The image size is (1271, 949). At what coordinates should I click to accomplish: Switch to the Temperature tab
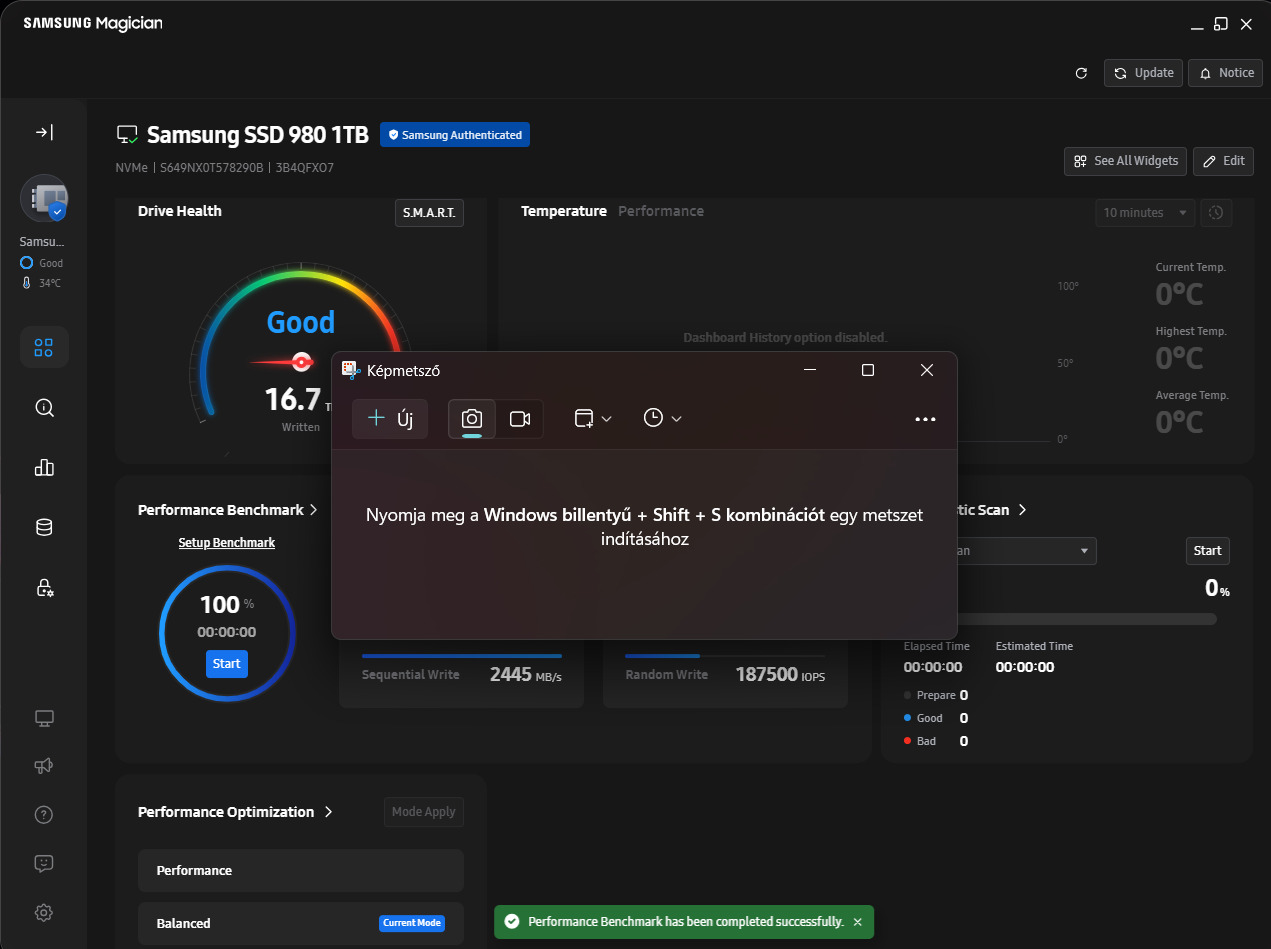[564, 211]
